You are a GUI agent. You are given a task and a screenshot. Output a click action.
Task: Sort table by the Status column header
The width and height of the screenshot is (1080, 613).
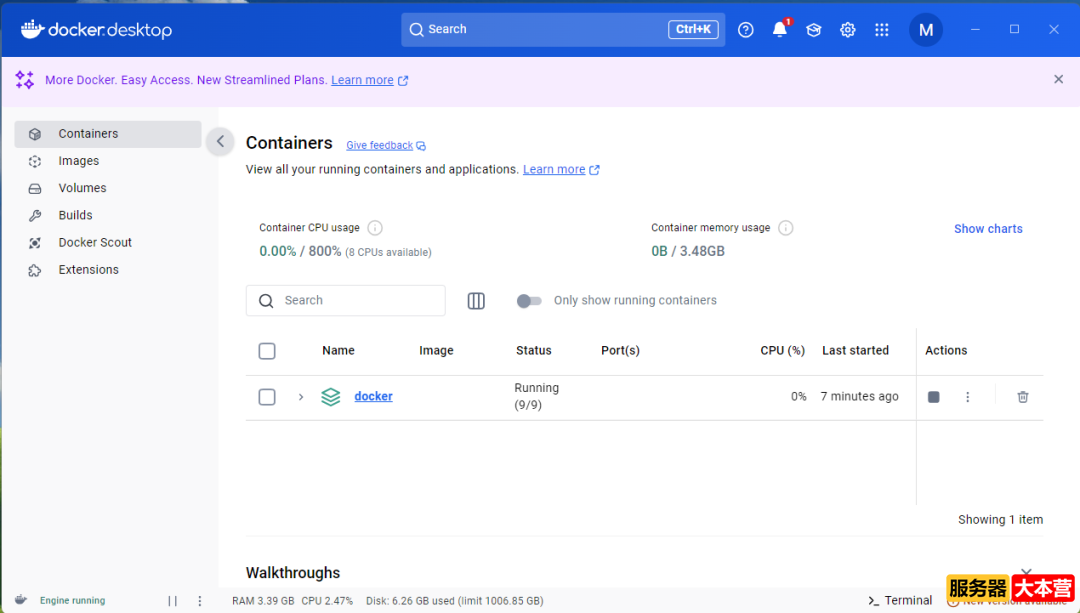click(534, 351)
